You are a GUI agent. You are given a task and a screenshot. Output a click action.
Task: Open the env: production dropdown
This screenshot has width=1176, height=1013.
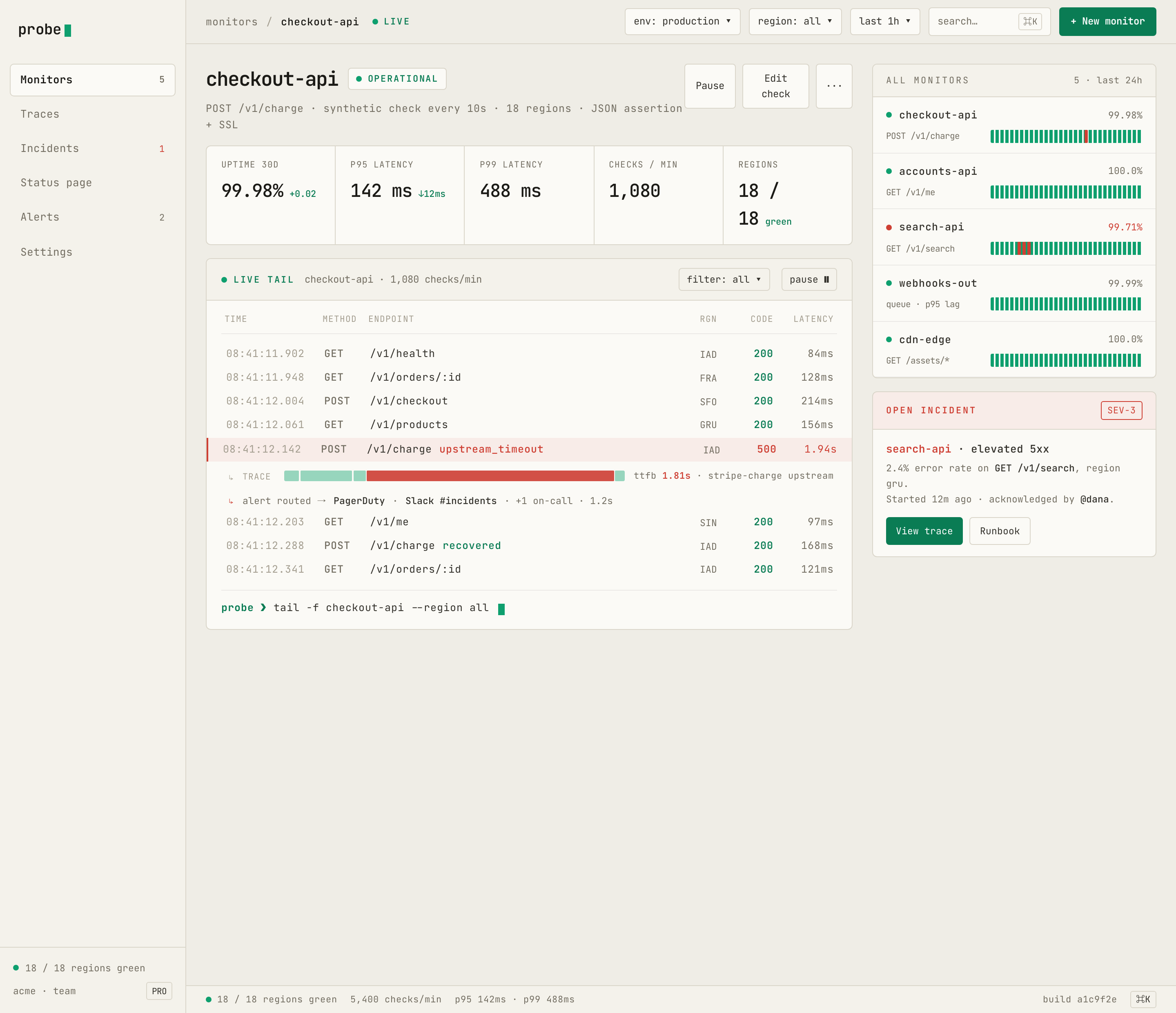tap(682, 22)
